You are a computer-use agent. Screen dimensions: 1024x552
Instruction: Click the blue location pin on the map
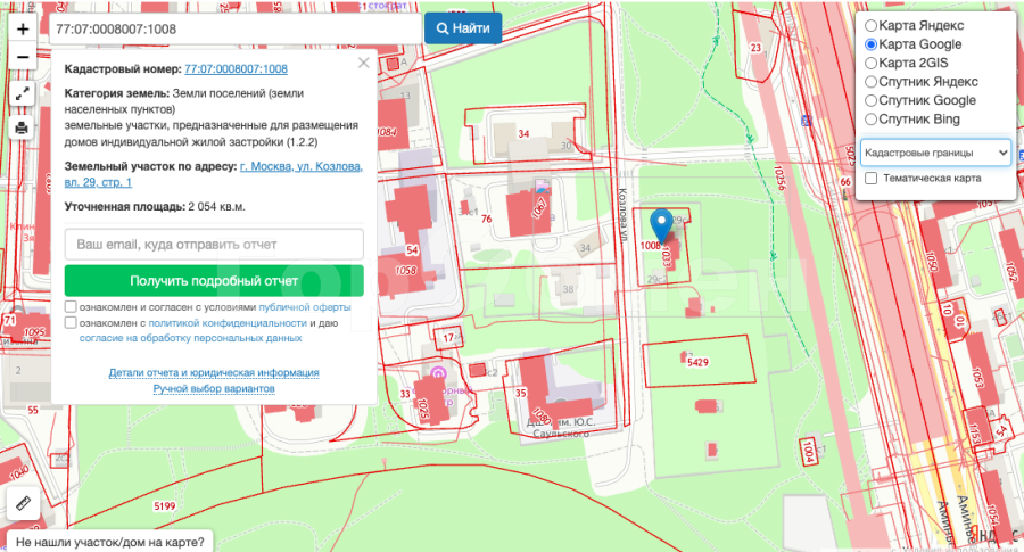(x=661, y=226)
